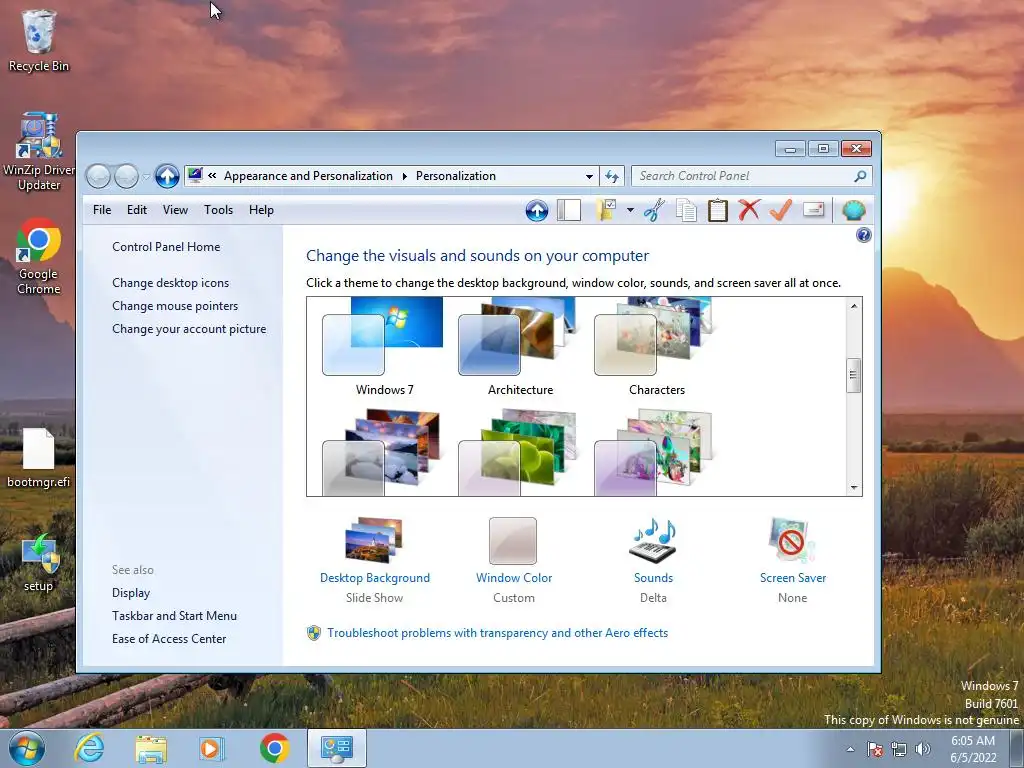The width and height of the screenshot is (1024, 768).
Task: Open Taskbar and Start Menu link
Action: click(x=174, y=616)
